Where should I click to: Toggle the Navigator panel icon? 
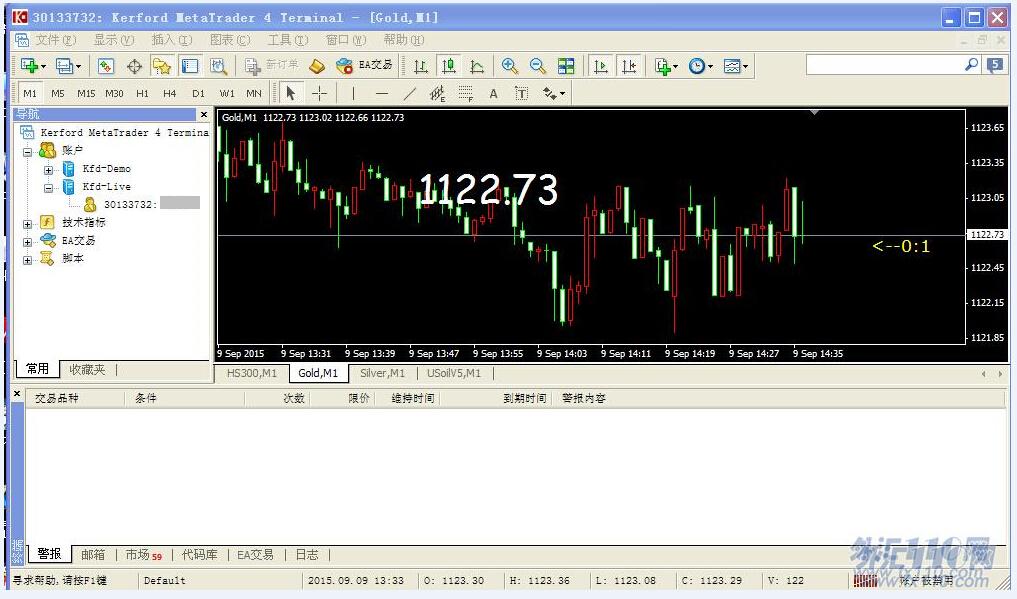tap(162, 65)
